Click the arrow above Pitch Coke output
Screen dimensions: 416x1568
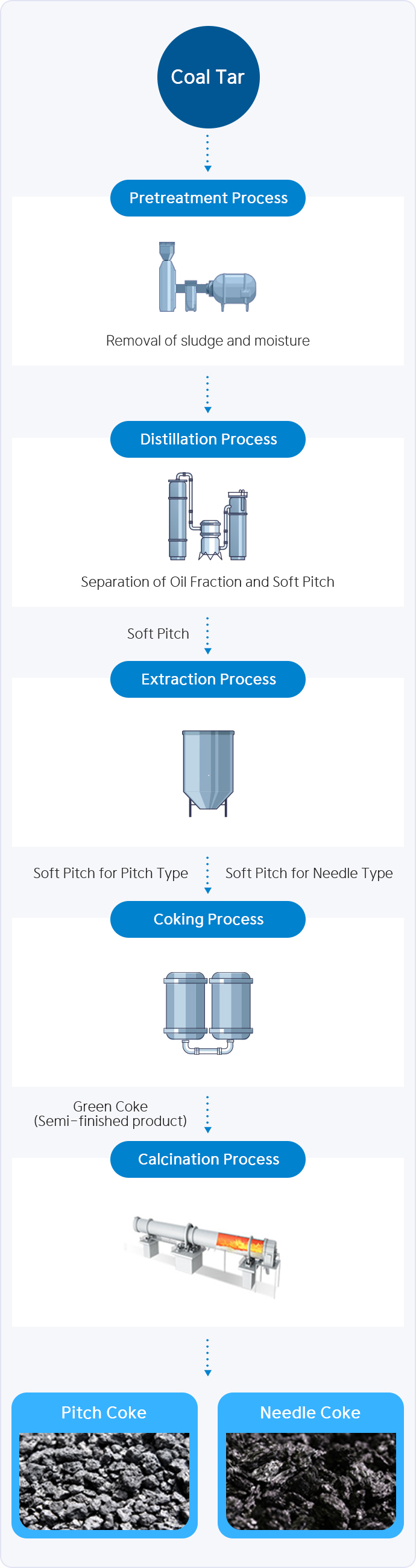[x=208, y=1357]
